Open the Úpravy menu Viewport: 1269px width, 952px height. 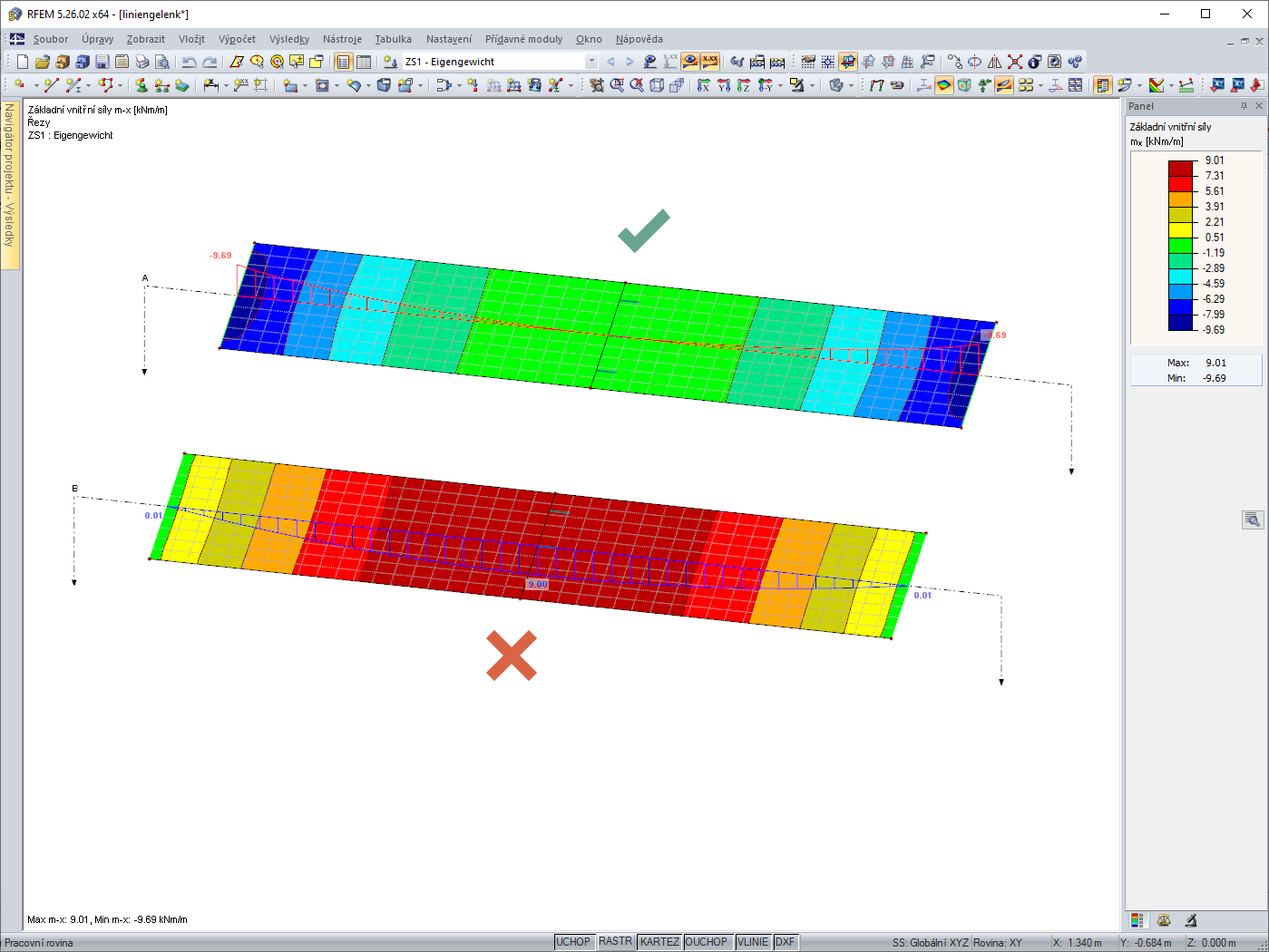pos(98,39)
